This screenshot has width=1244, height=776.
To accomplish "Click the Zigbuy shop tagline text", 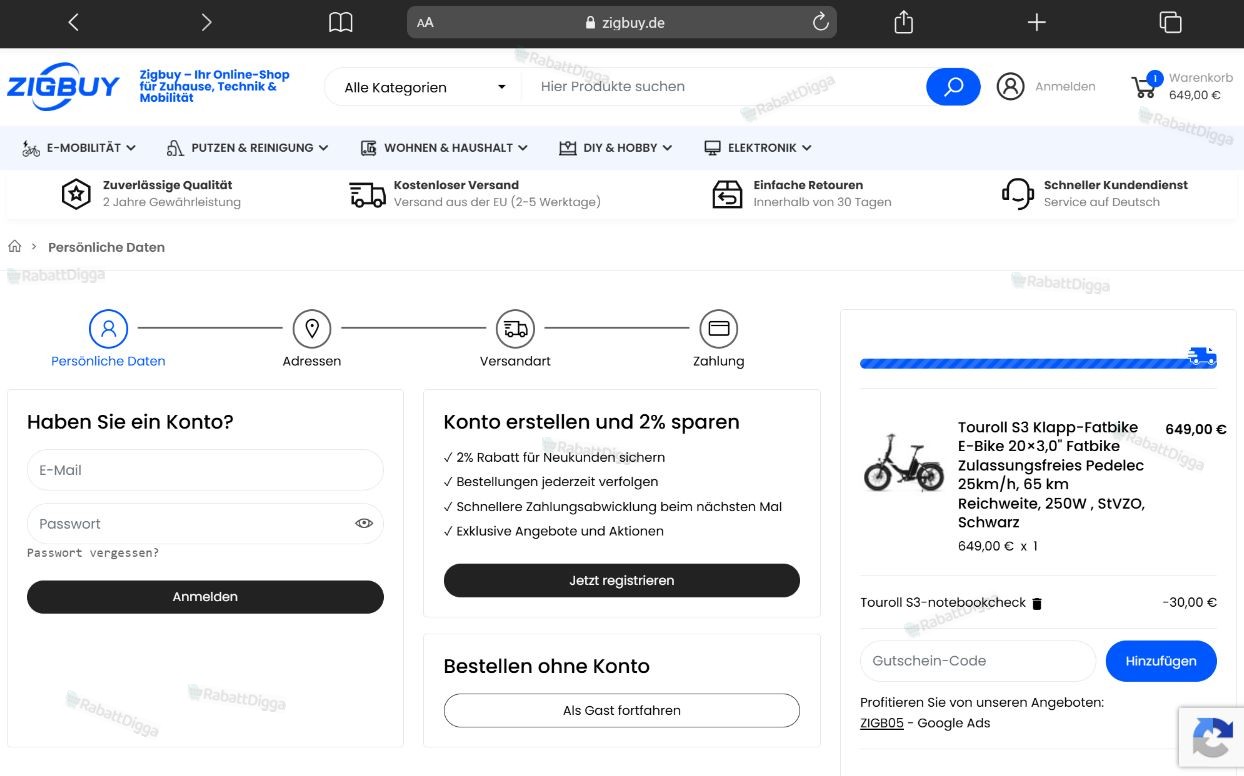I will pyautogui.click(x=214, y=87).
